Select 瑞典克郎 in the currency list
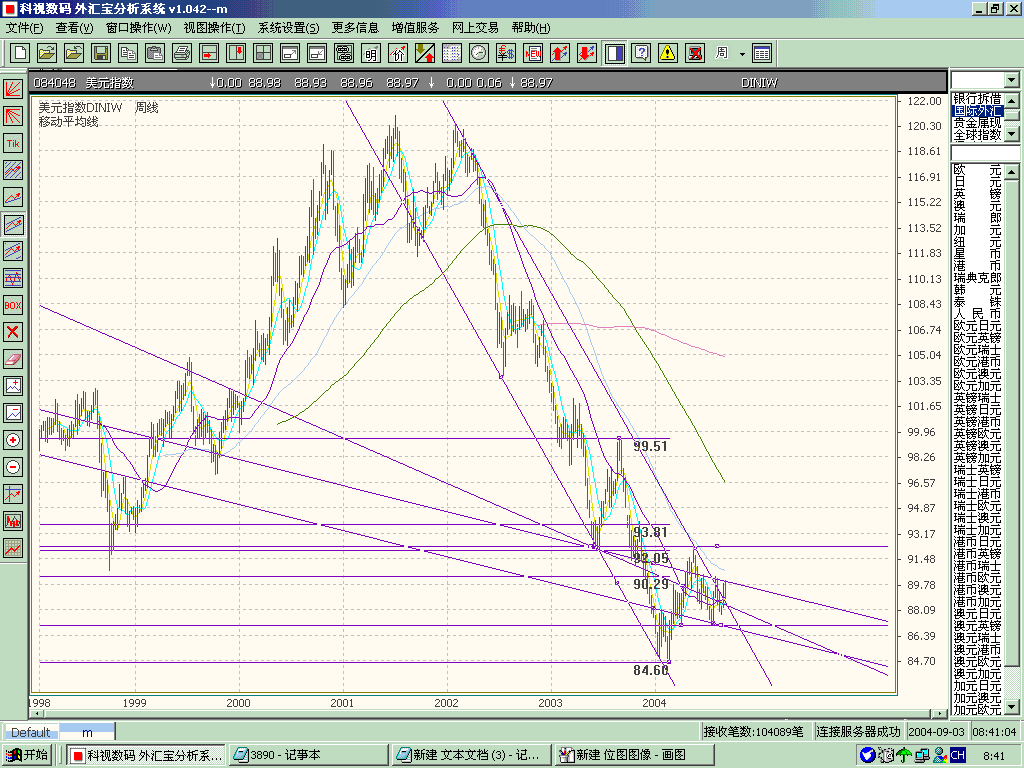Screen dimensions: 1024x768 977,278
